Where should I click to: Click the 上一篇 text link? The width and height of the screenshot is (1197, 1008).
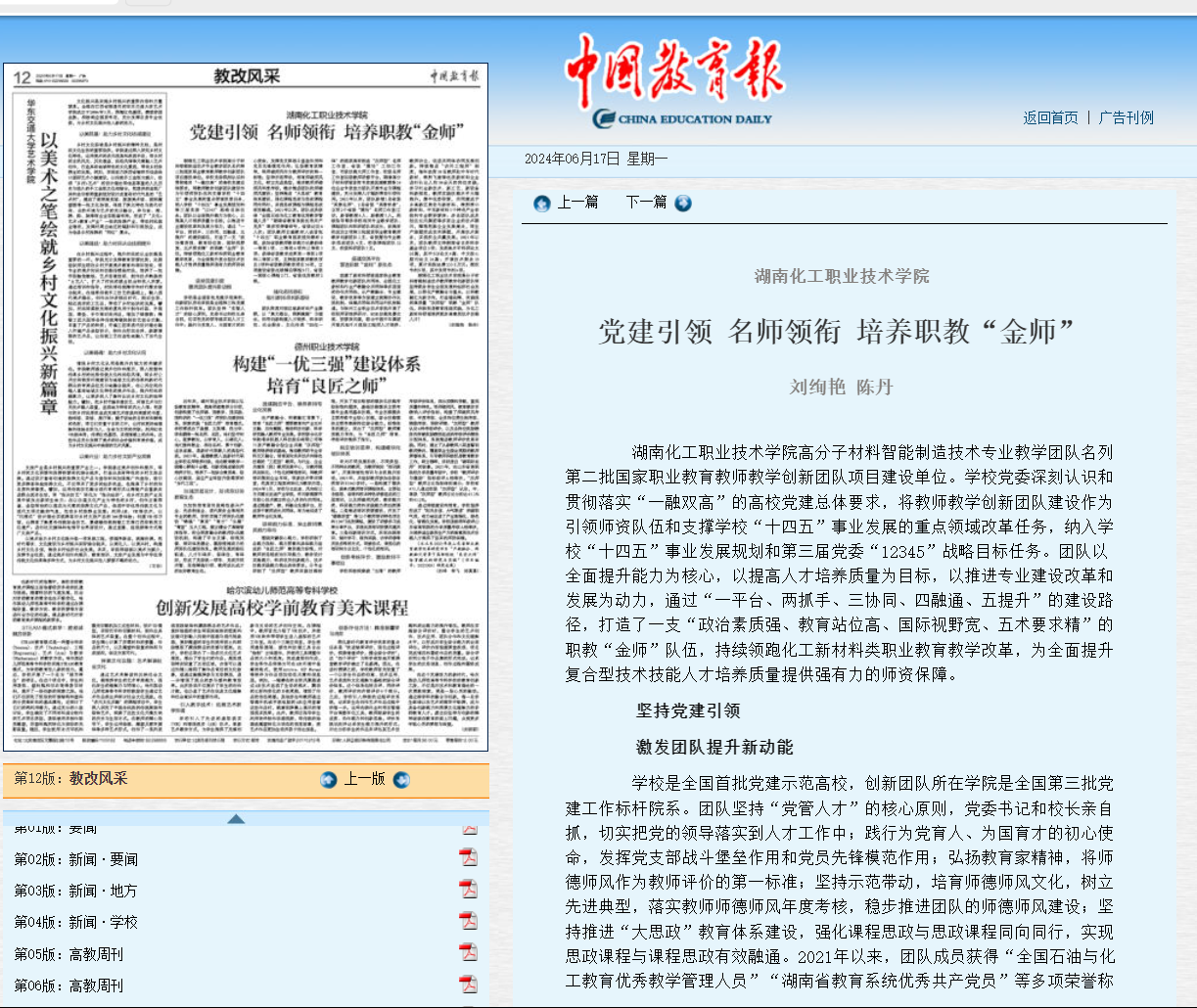577,203
